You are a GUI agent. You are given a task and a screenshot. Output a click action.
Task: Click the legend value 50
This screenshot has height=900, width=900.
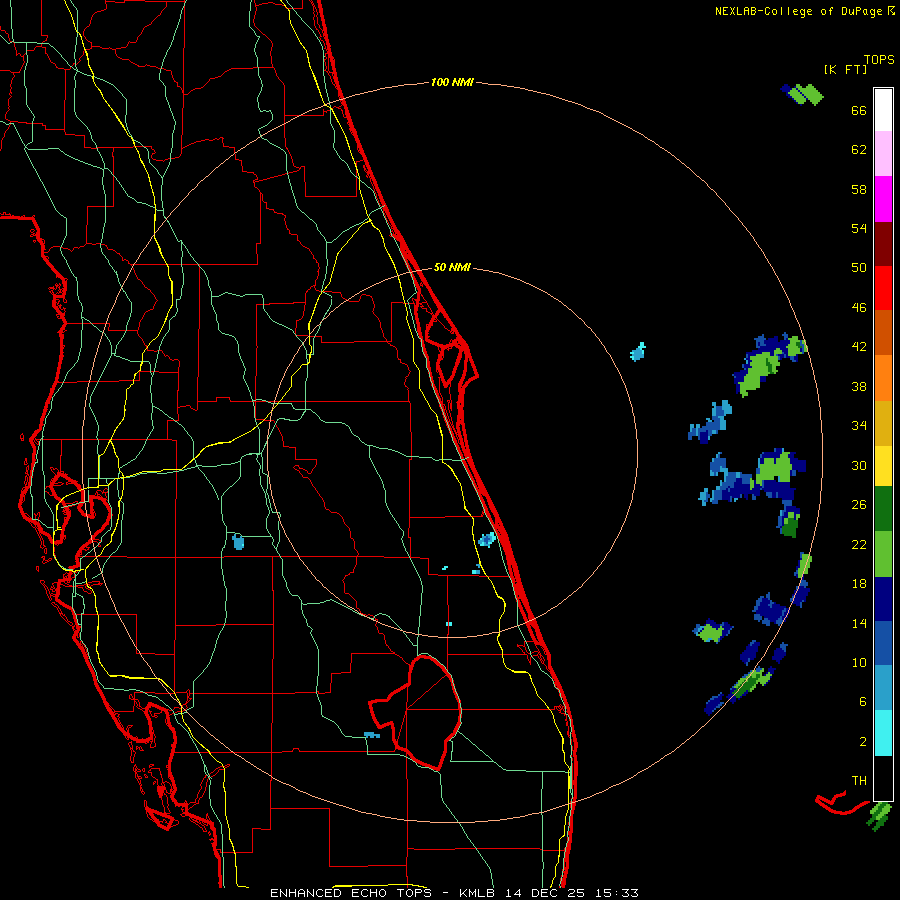click(859, 268)
